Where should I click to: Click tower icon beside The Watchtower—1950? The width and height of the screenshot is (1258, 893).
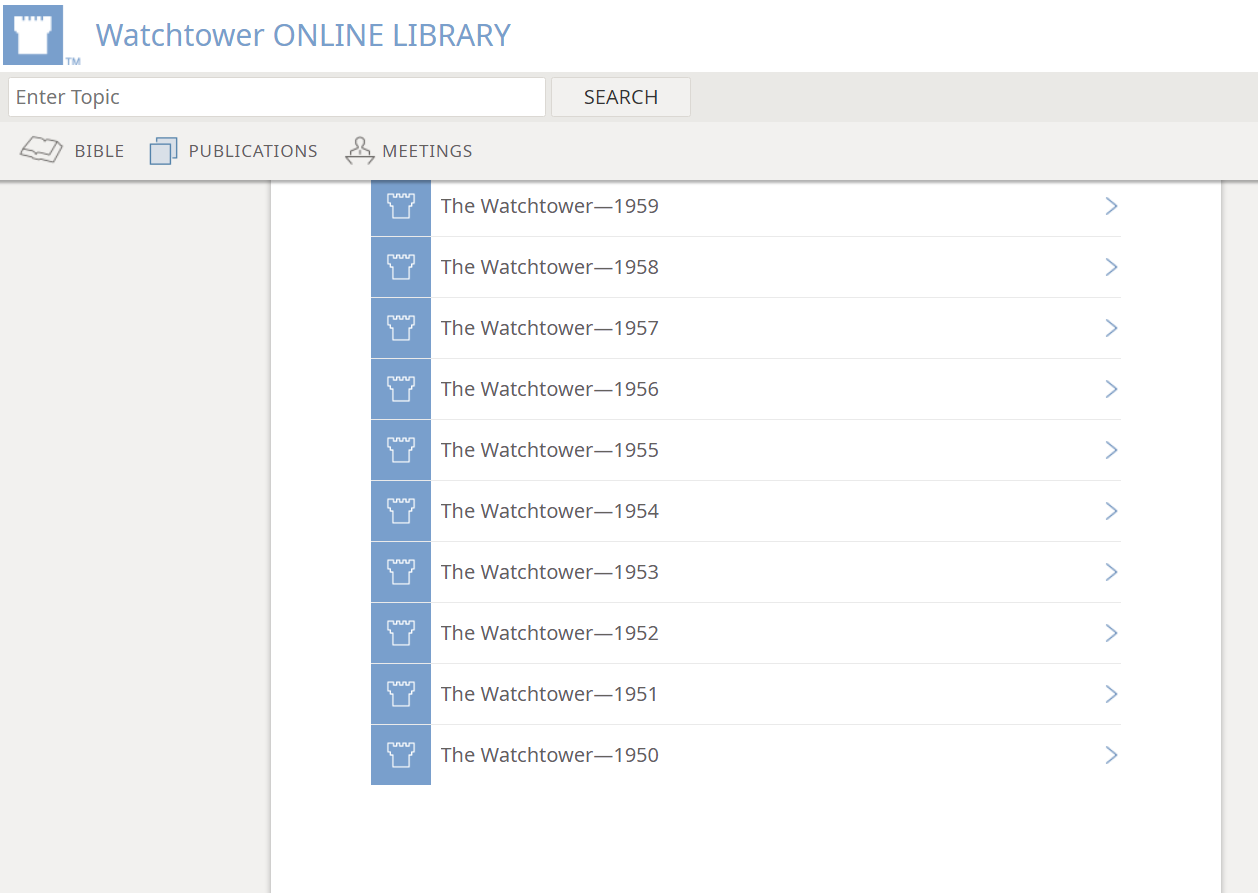(x=401, y=755)
